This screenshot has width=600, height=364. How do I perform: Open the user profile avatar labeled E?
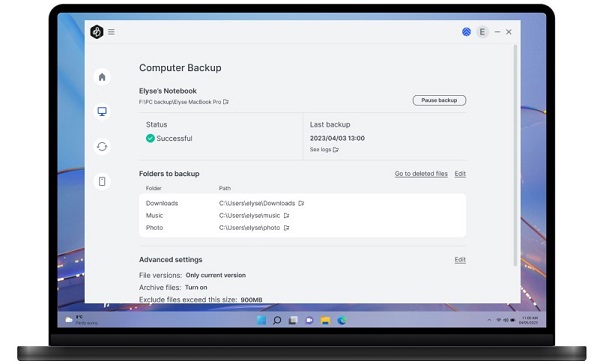[x=482, y=32]
